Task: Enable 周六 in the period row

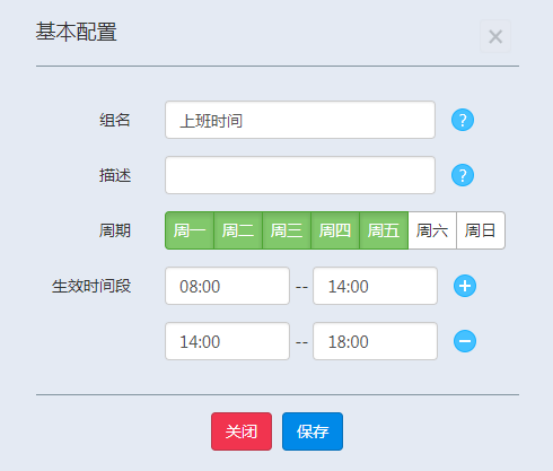Action: [x=432, y=230]
